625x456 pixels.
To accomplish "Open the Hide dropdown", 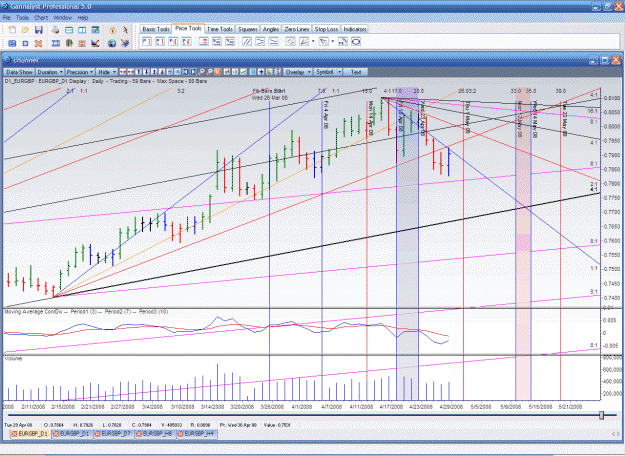I will click(x=107, y=72).
